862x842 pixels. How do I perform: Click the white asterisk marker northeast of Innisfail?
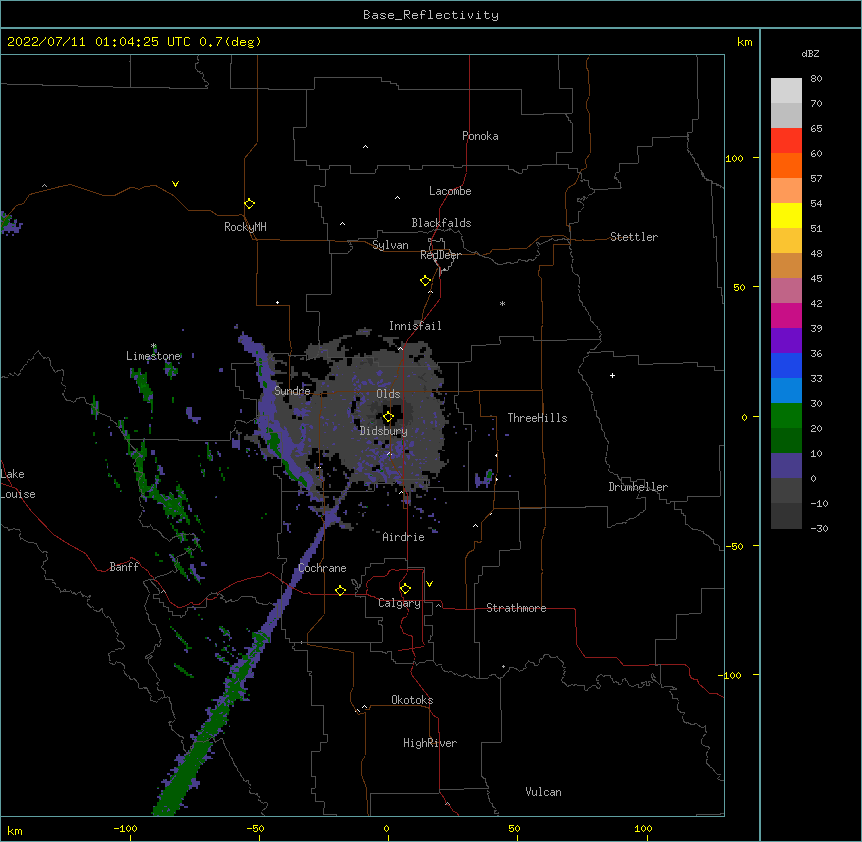(502, 303)
